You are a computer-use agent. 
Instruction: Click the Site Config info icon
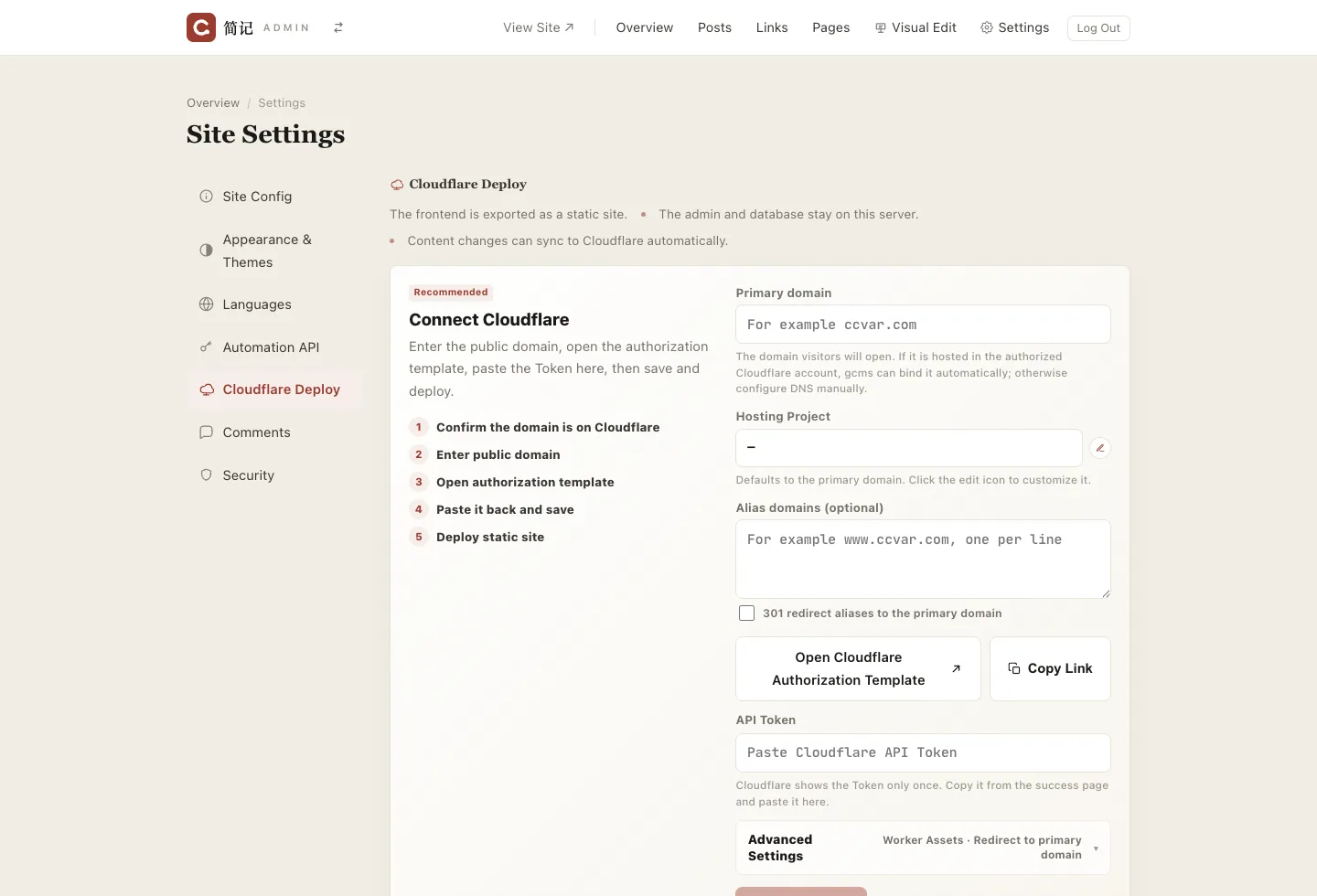[206, 197]
